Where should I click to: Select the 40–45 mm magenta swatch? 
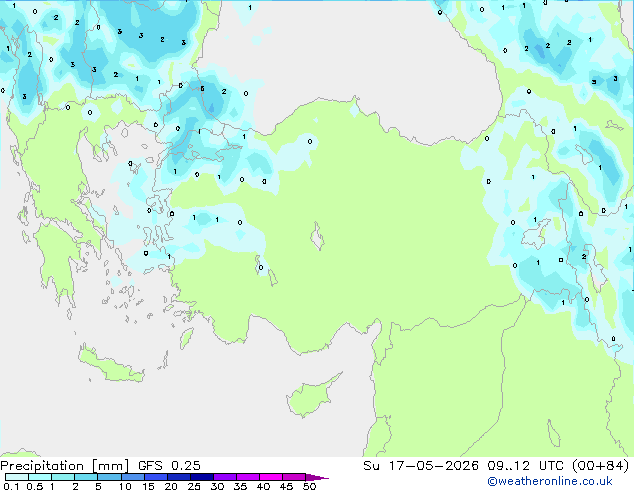tap(271, 477)
